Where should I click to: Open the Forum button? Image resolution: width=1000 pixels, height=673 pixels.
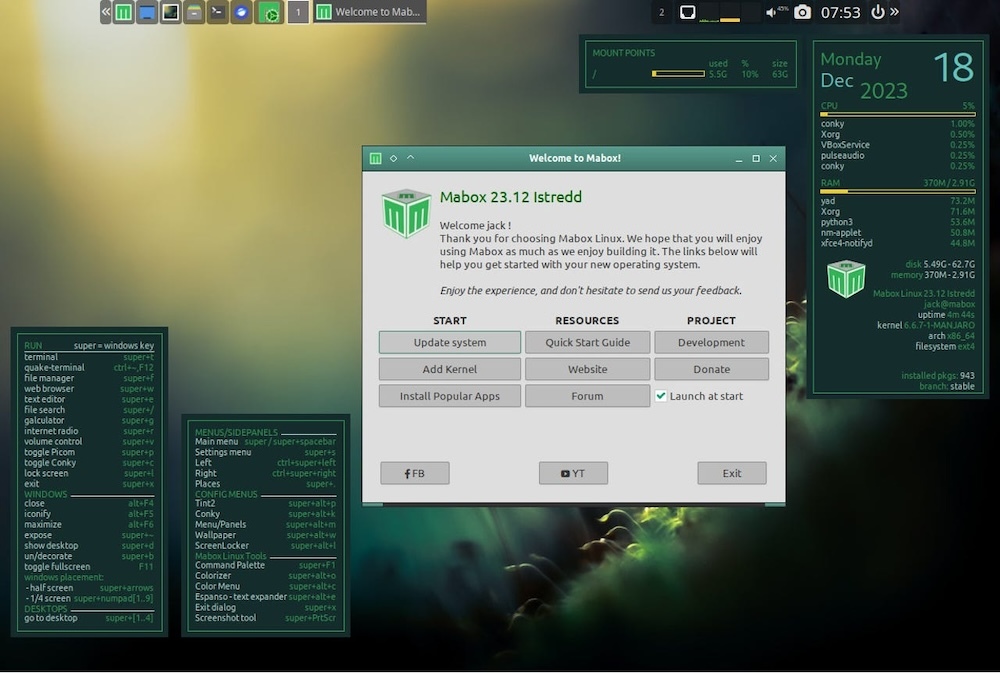coord(587,396)
